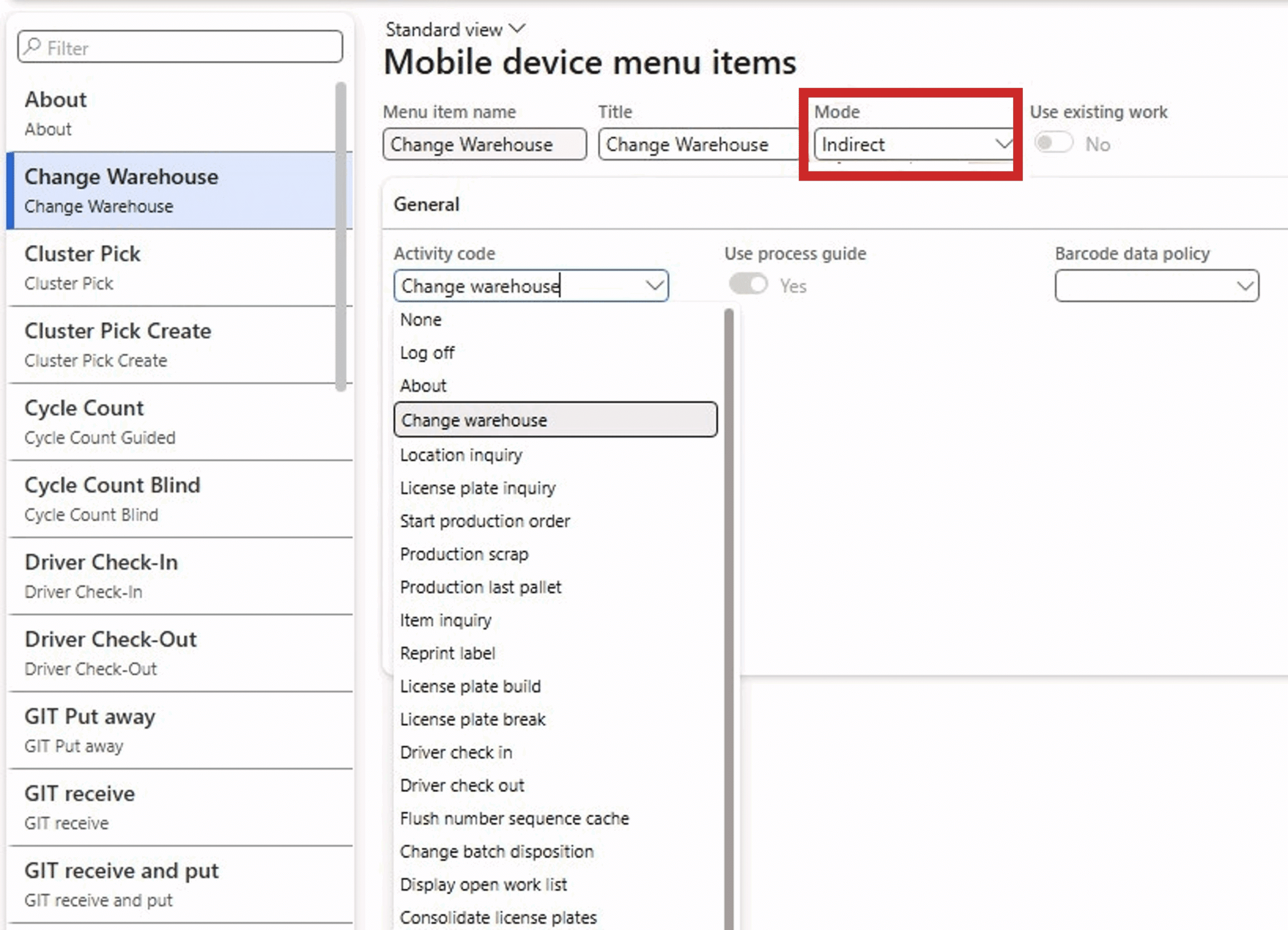The height and width of the screenshot is (930, 1288).
Task: Click the Filter search magnifier icon
Action: [33, 47]
